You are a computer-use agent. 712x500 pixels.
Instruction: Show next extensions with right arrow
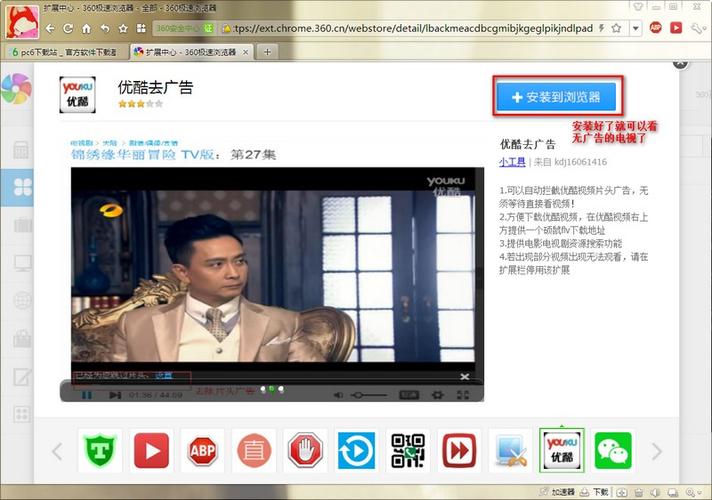click(x=657, y=451)
